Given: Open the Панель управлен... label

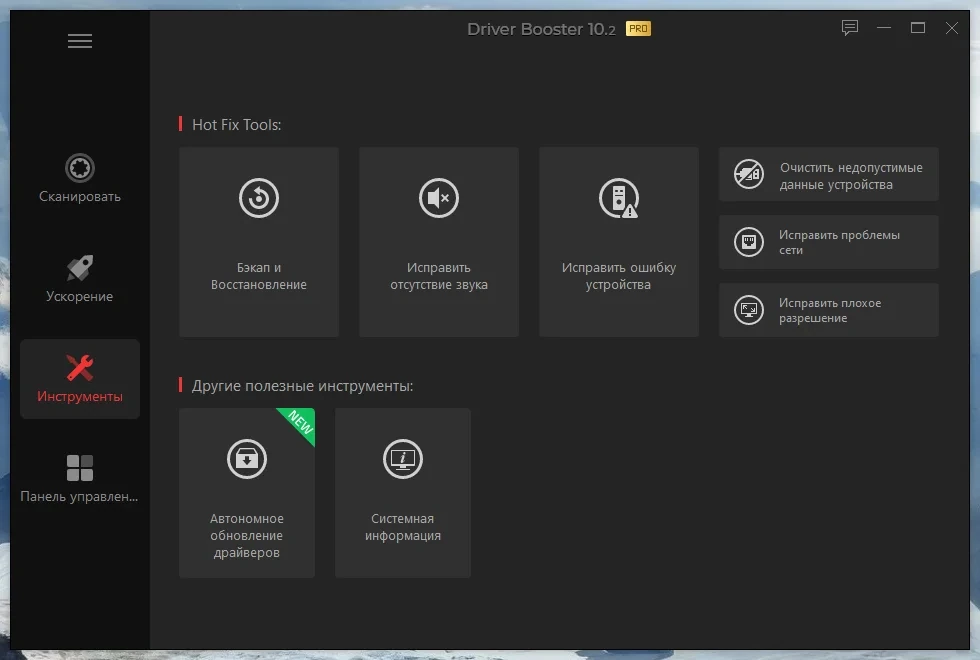Looking at the screenshot, I should (x=79, y=496).
